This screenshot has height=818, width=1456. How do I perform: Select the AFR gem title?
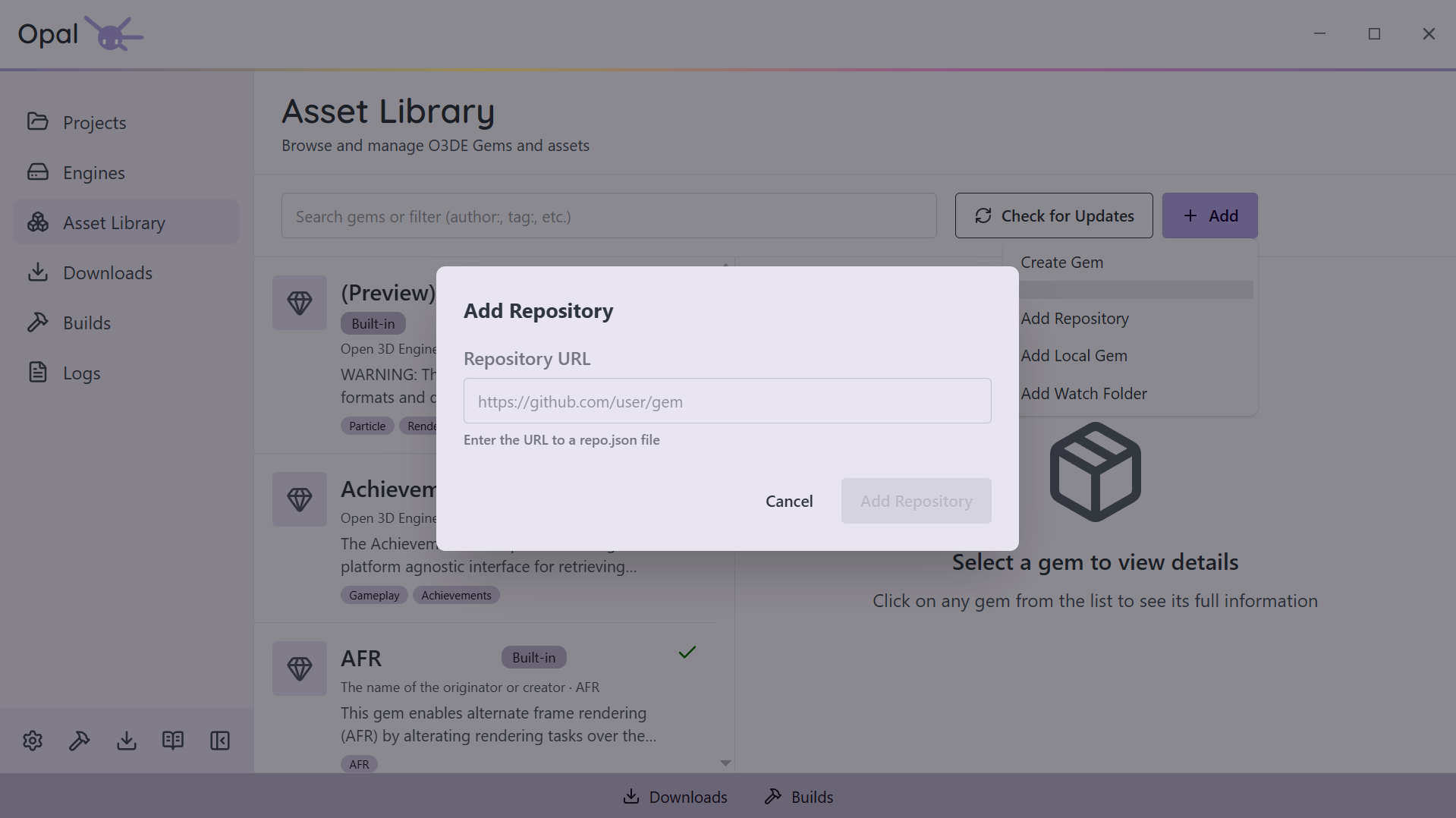pos(361,659)
